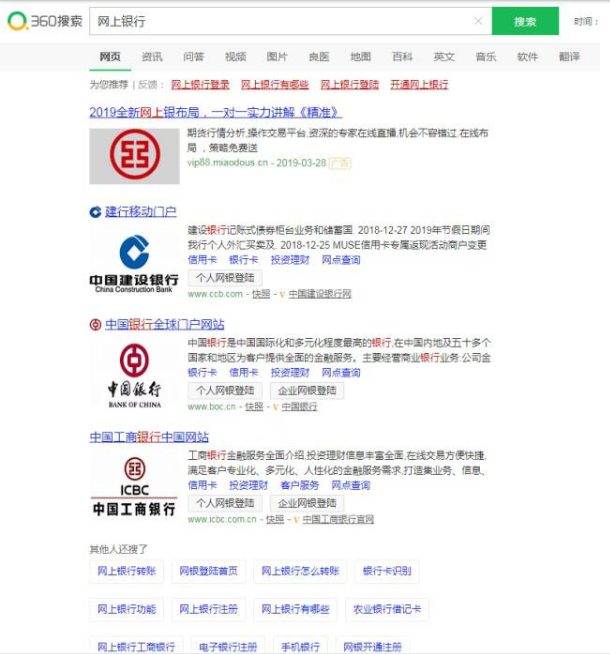
Task: Click the 360搜索 logo
Action: [x=45, y=21]
